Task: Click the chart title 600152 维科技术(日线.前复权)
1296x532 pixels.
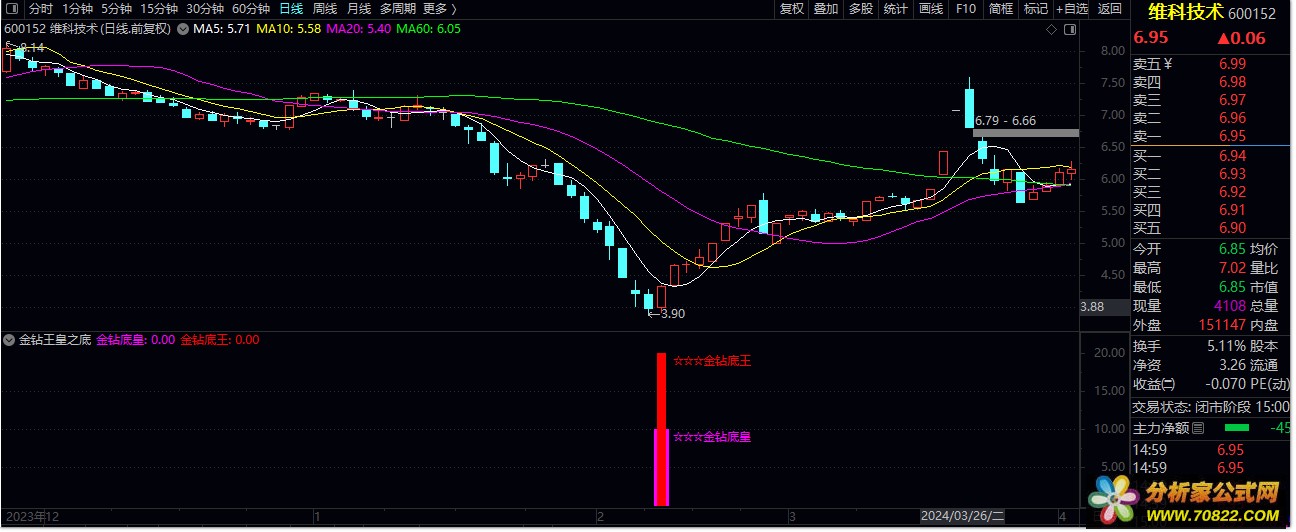Action: tap(88, 29)
